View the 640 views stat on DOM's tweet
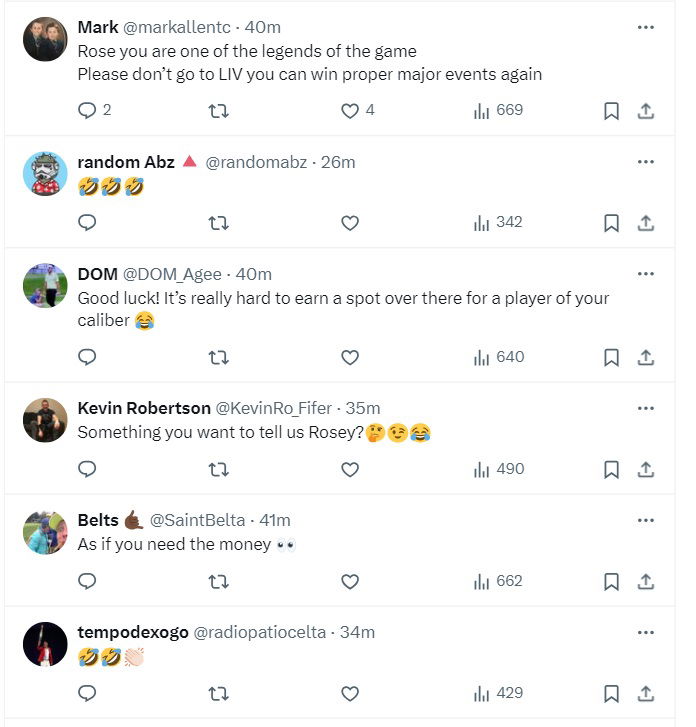Screen dimensions: 696x727 [x=498, y=357]
